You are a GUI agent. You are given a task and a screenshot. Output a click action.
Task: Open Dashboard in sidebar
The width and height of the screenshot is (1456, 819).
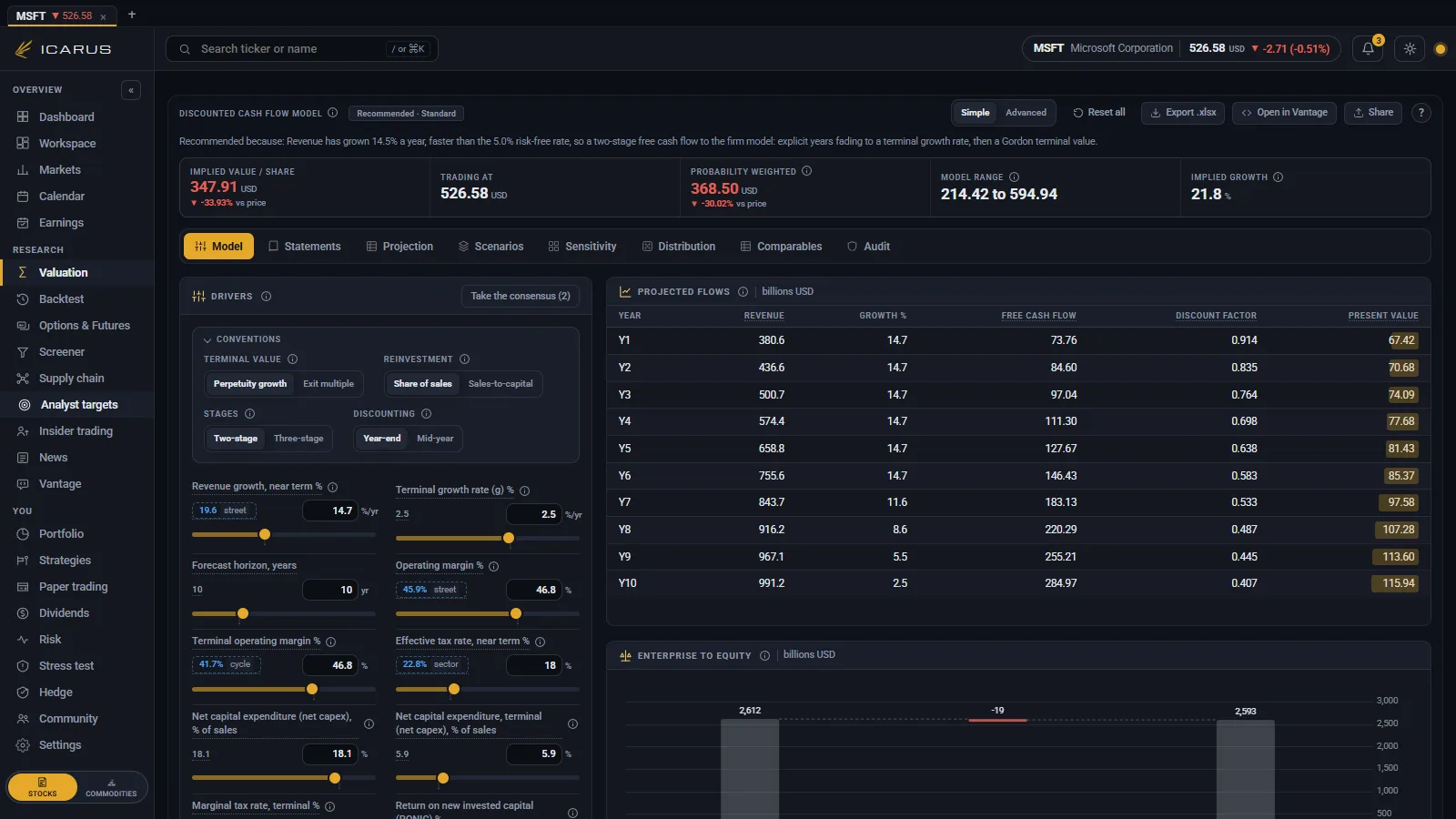(x=77, y=117)
